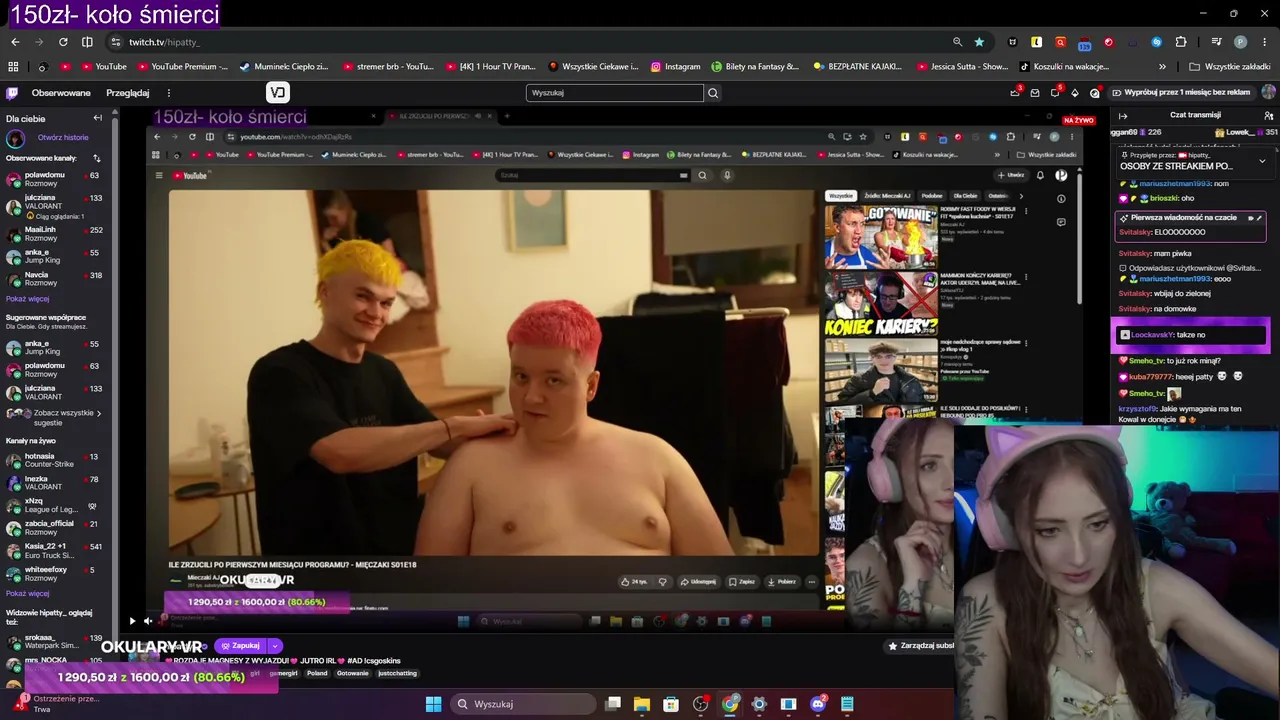Open the Chrome three-dot menu
The image size is (1280, 720).
(x=1263, y=42)
